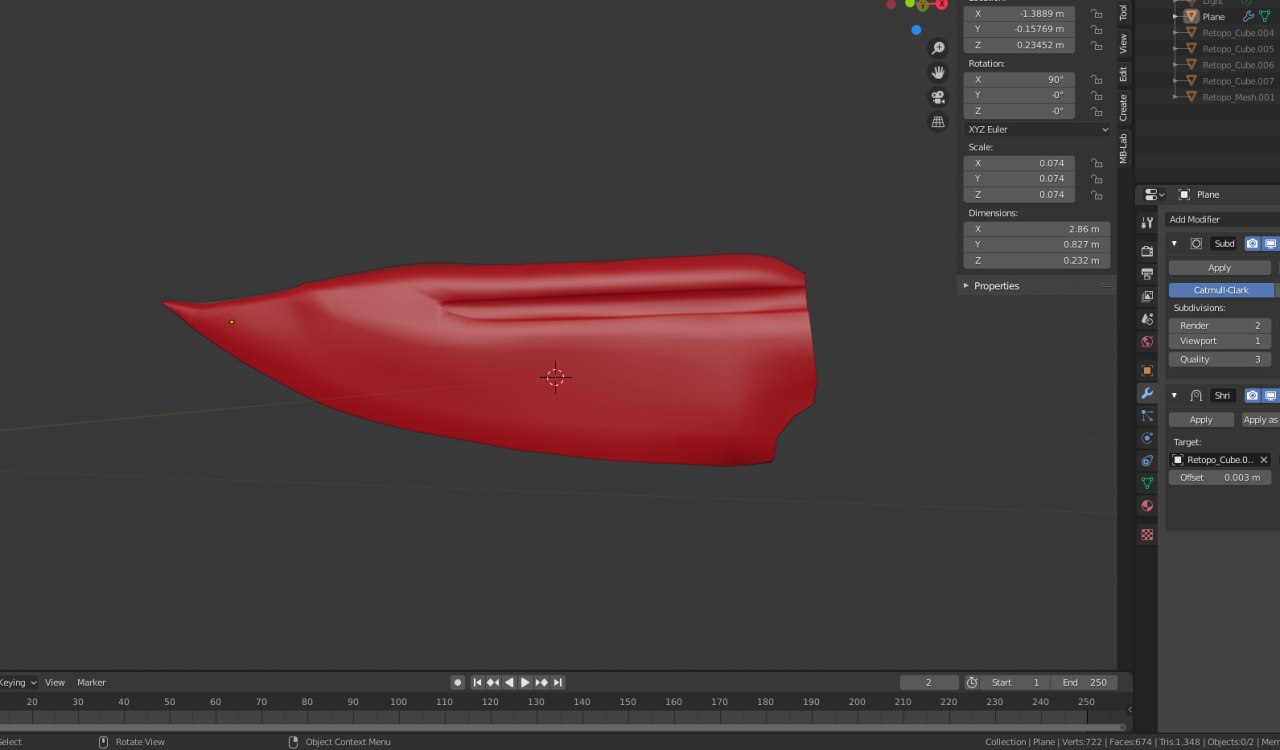Open the Render properties tab icon
This screenshot has width=1280, height=750.
1147,250
